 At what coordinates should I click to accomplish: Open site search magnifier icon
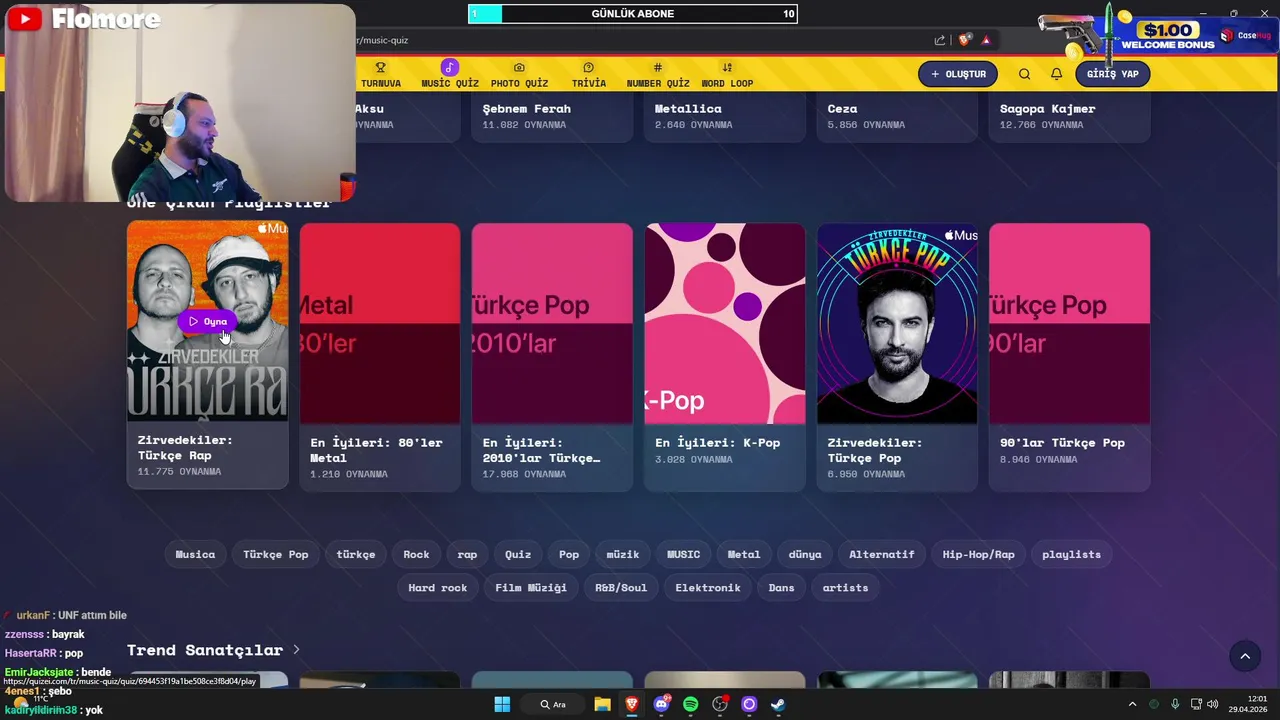[x=1024, y=74]
